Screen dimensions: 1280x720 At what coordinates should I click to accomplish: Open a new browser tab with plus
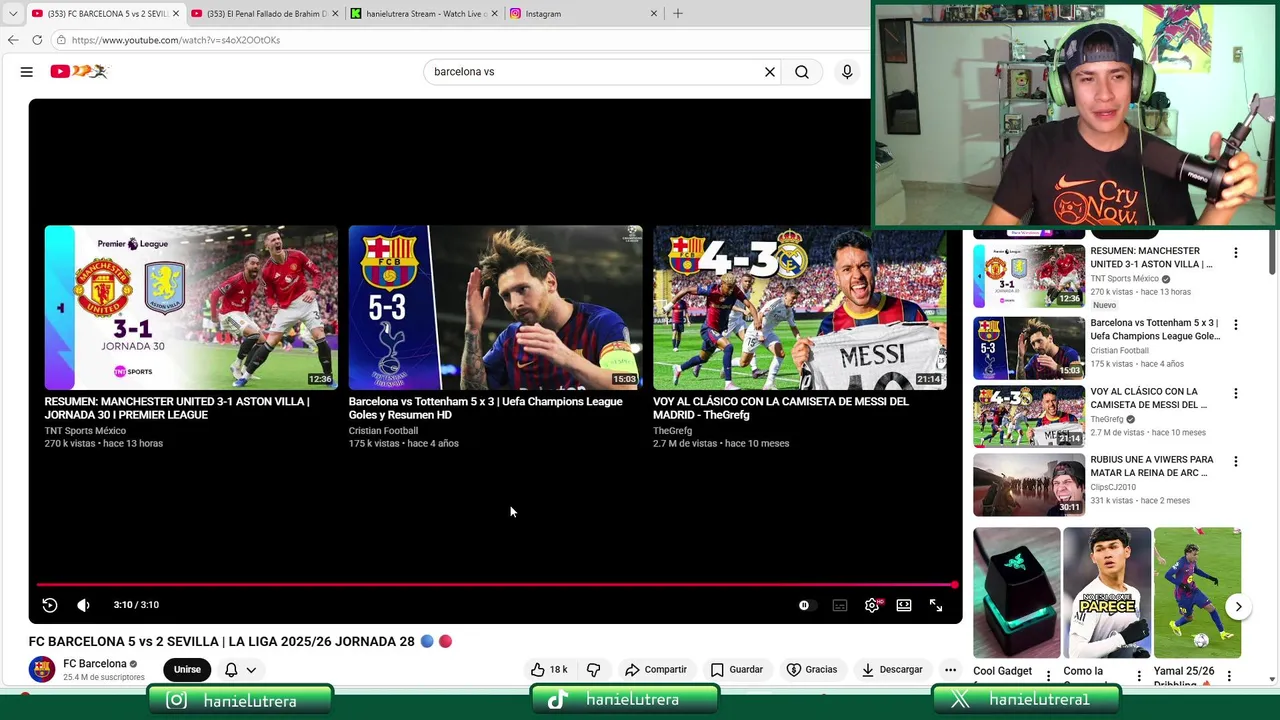tap(678, 14)
